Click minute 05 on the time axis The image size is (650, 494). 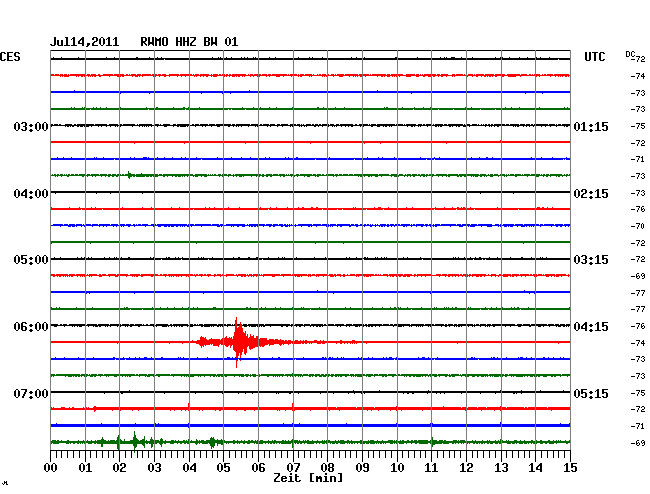223,467
